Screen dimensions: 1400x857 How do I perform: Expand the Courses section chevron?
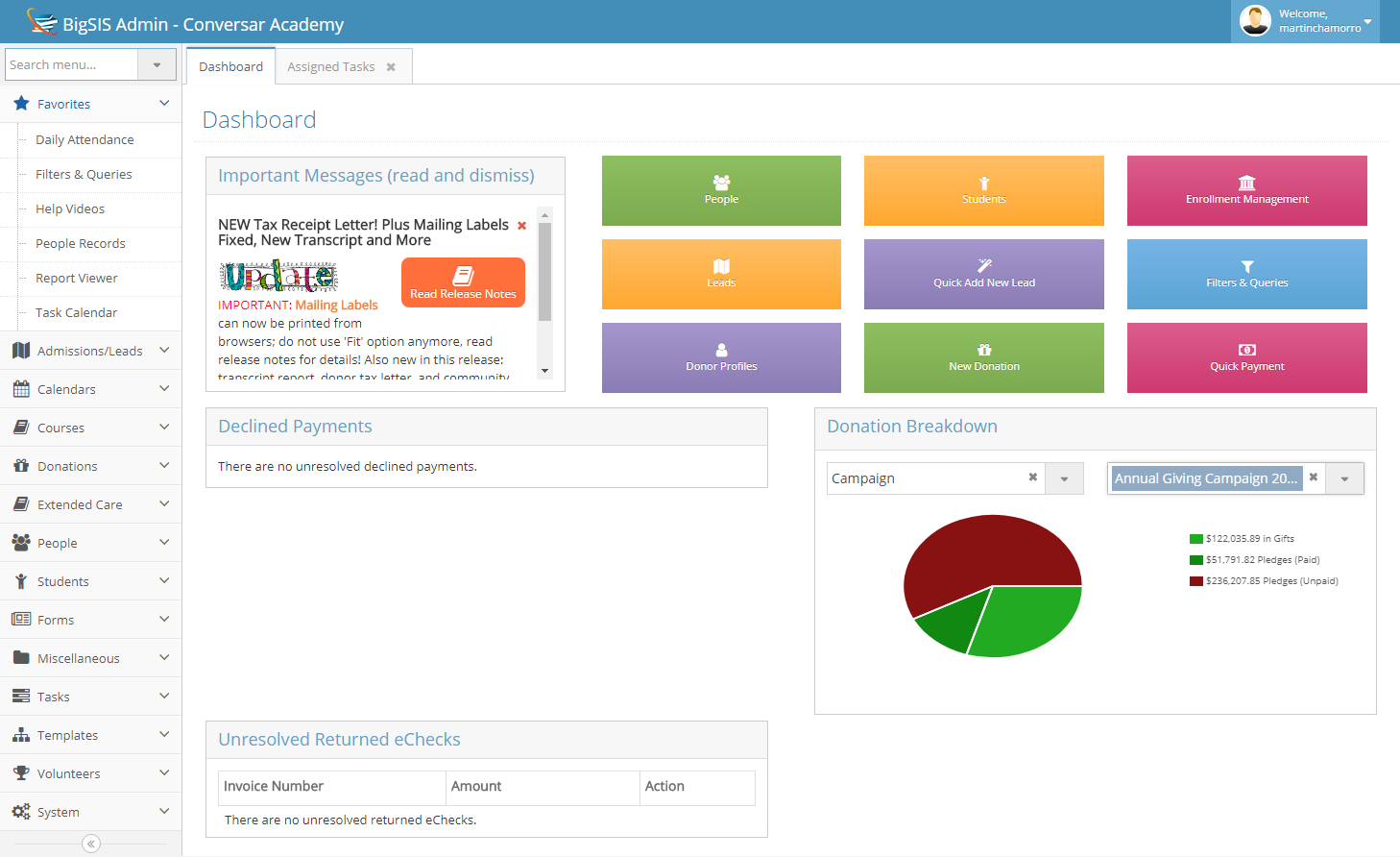(164, 428)
